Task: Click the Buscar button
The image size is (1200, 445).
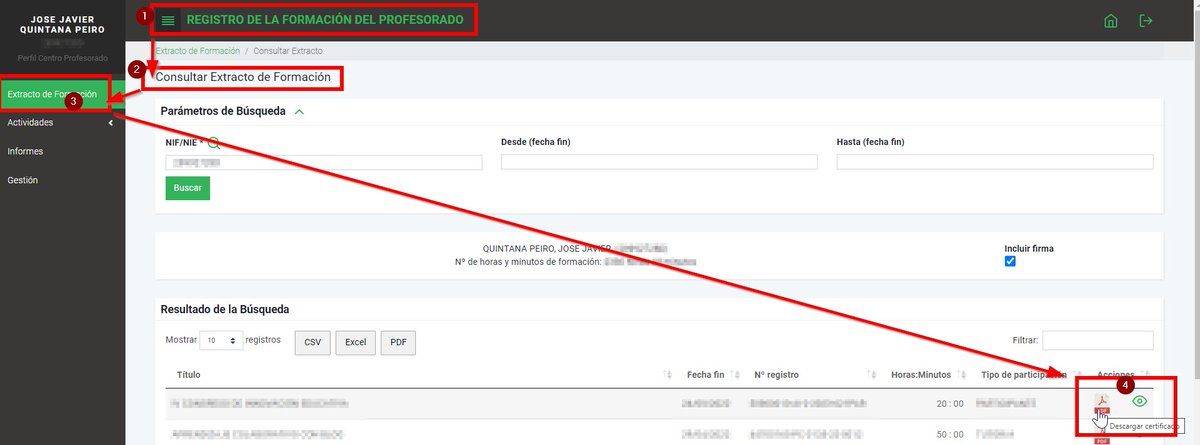Action: (x=187, y=188)
